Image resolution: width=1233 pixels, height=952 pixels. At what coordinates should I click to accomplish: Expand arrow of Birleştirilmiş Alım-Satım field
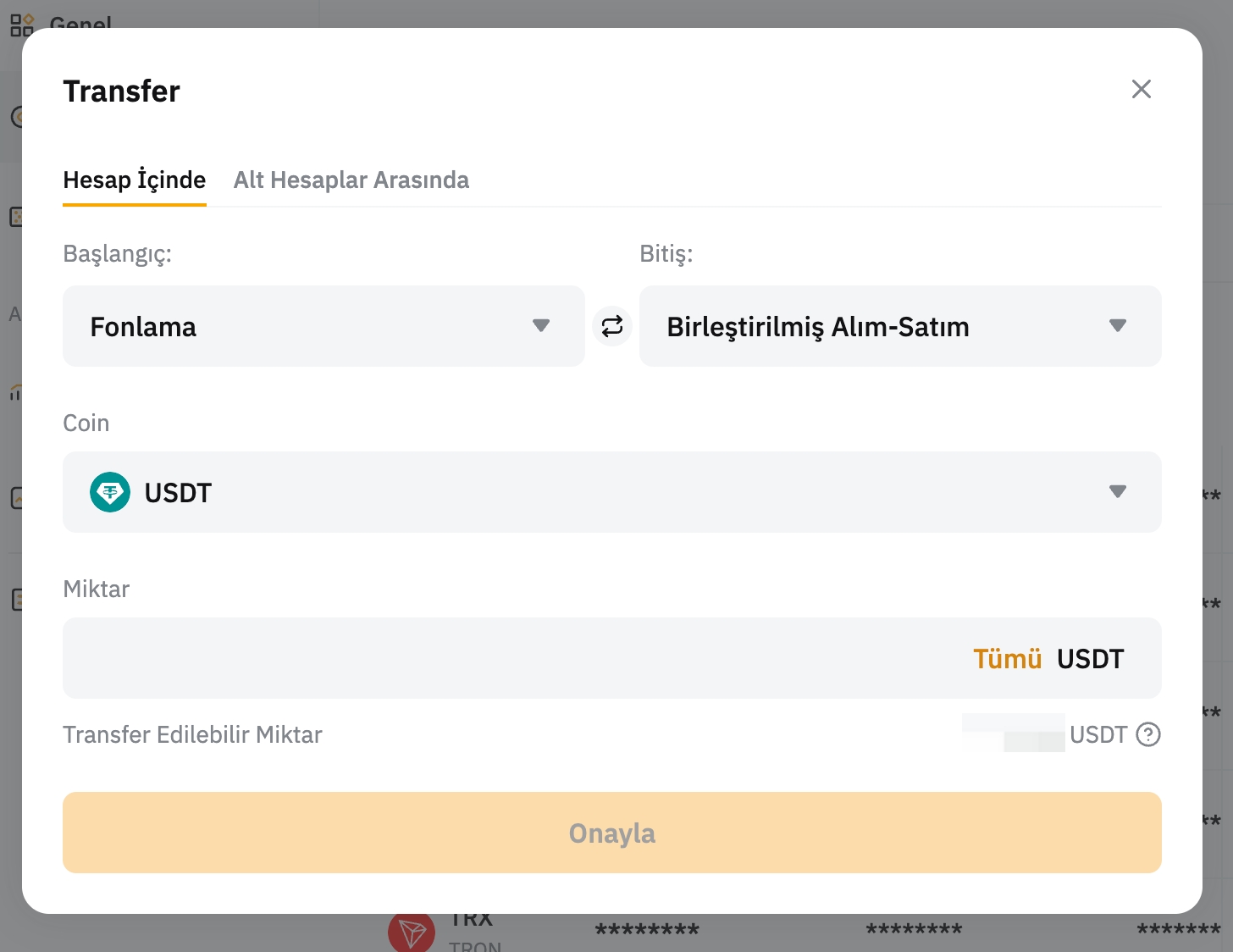pos(1117,326)
